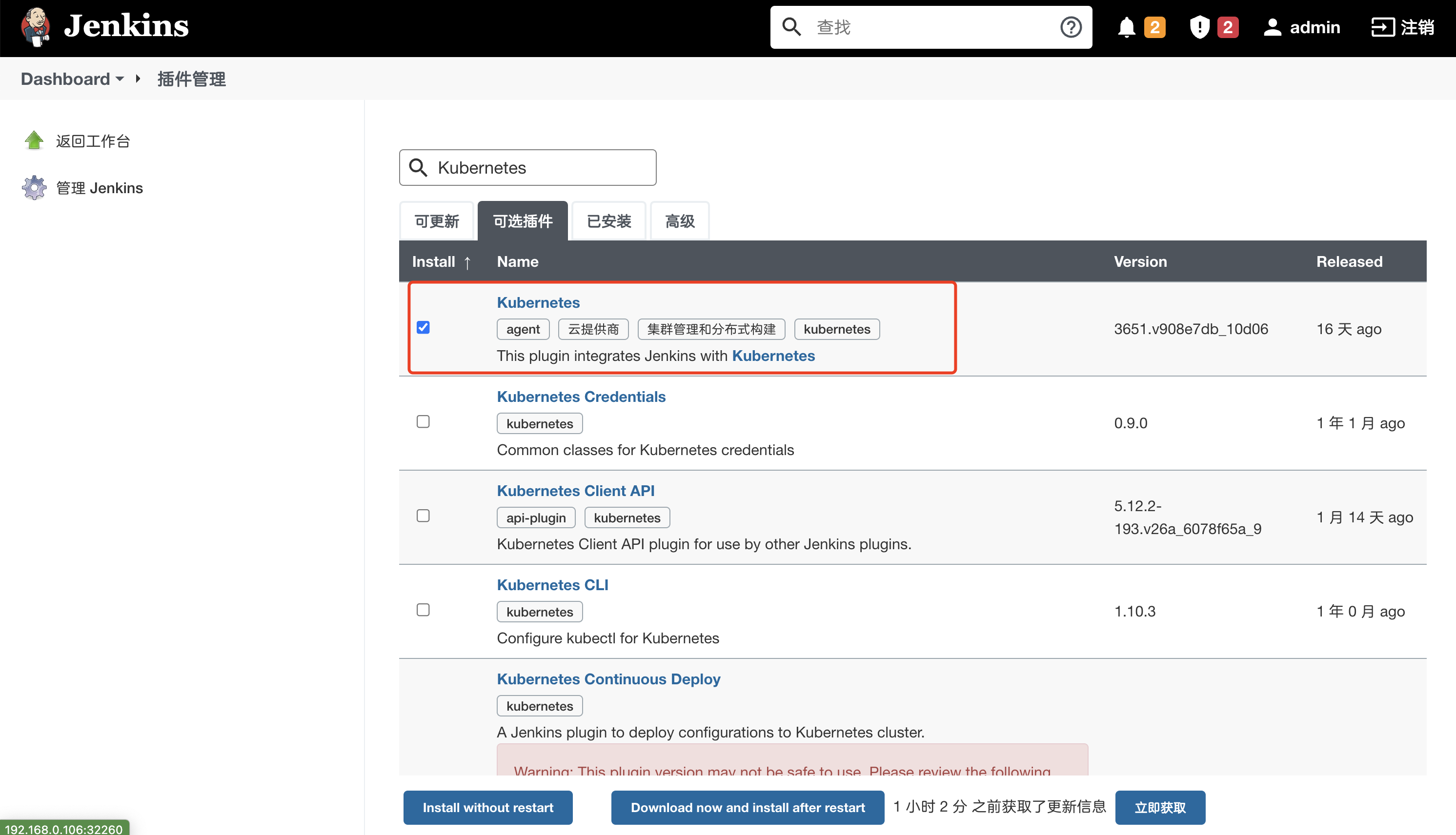The height and width of the screenshot is (835, 1456).
Task: Toggle the Install column sort arrow
Action: pos(468,263)
